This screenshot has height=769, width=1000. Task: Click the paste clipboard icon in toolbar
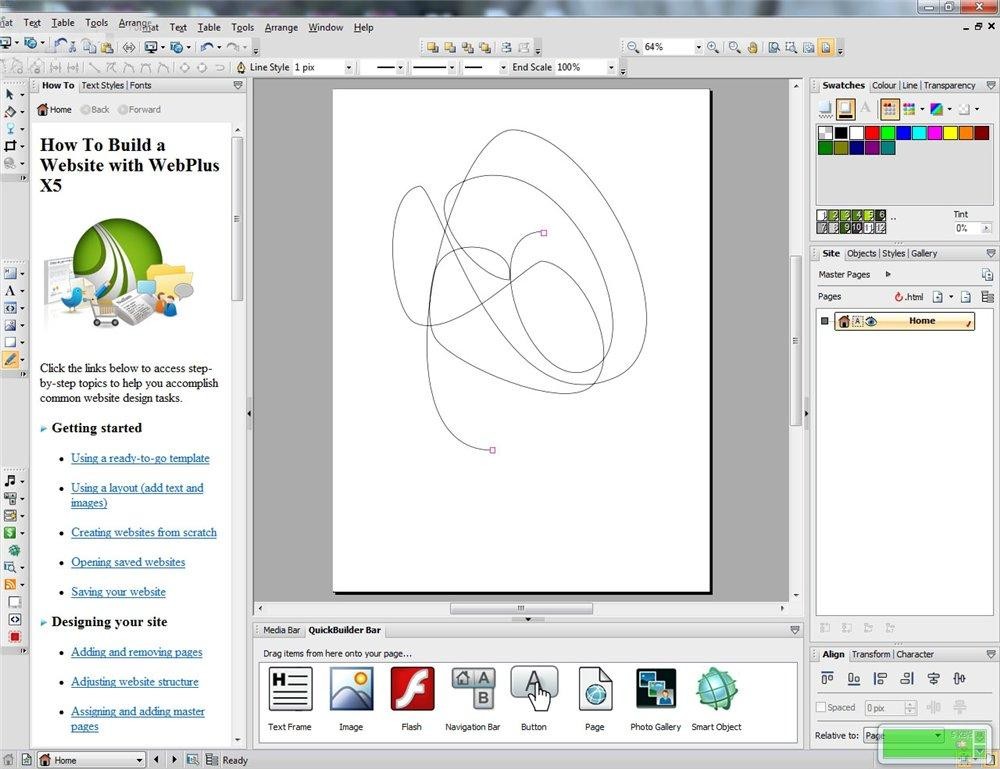107,47
